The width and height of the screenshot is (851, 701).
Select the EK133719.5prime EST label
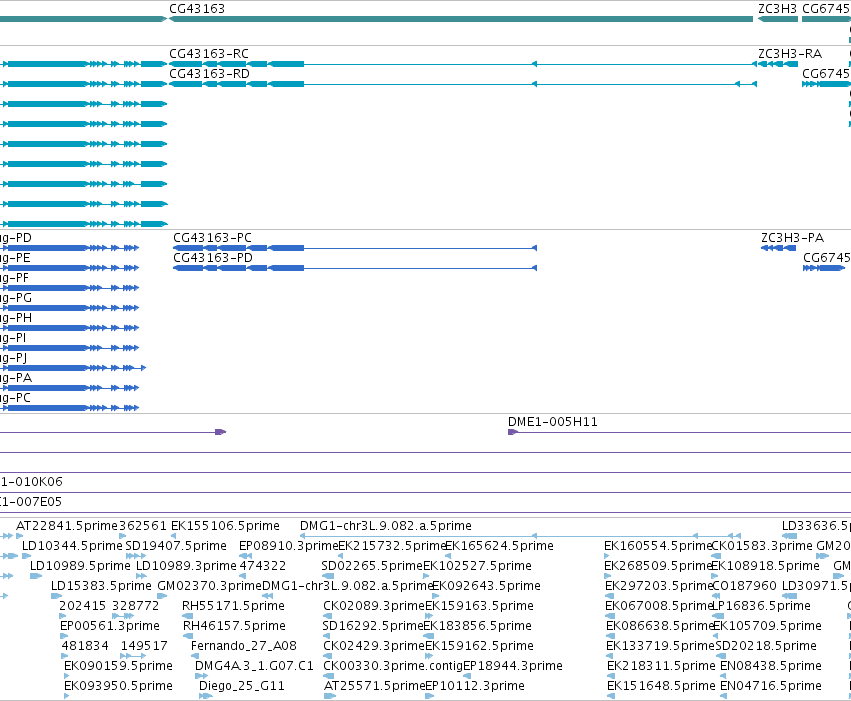pyautogui.click(x=661, y=646)
